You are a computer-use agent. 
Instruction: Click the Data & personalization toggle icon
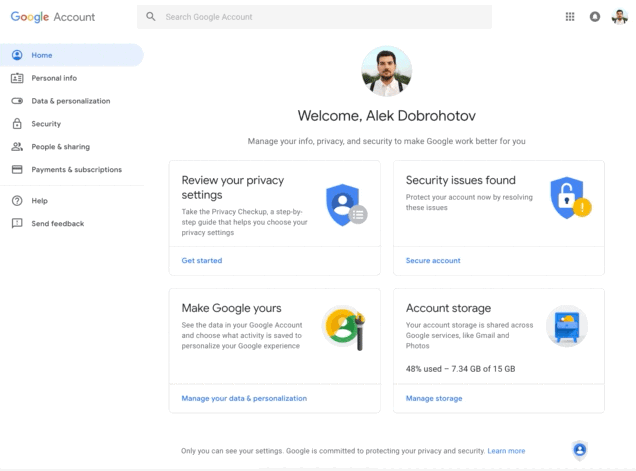tap(17, 101)
